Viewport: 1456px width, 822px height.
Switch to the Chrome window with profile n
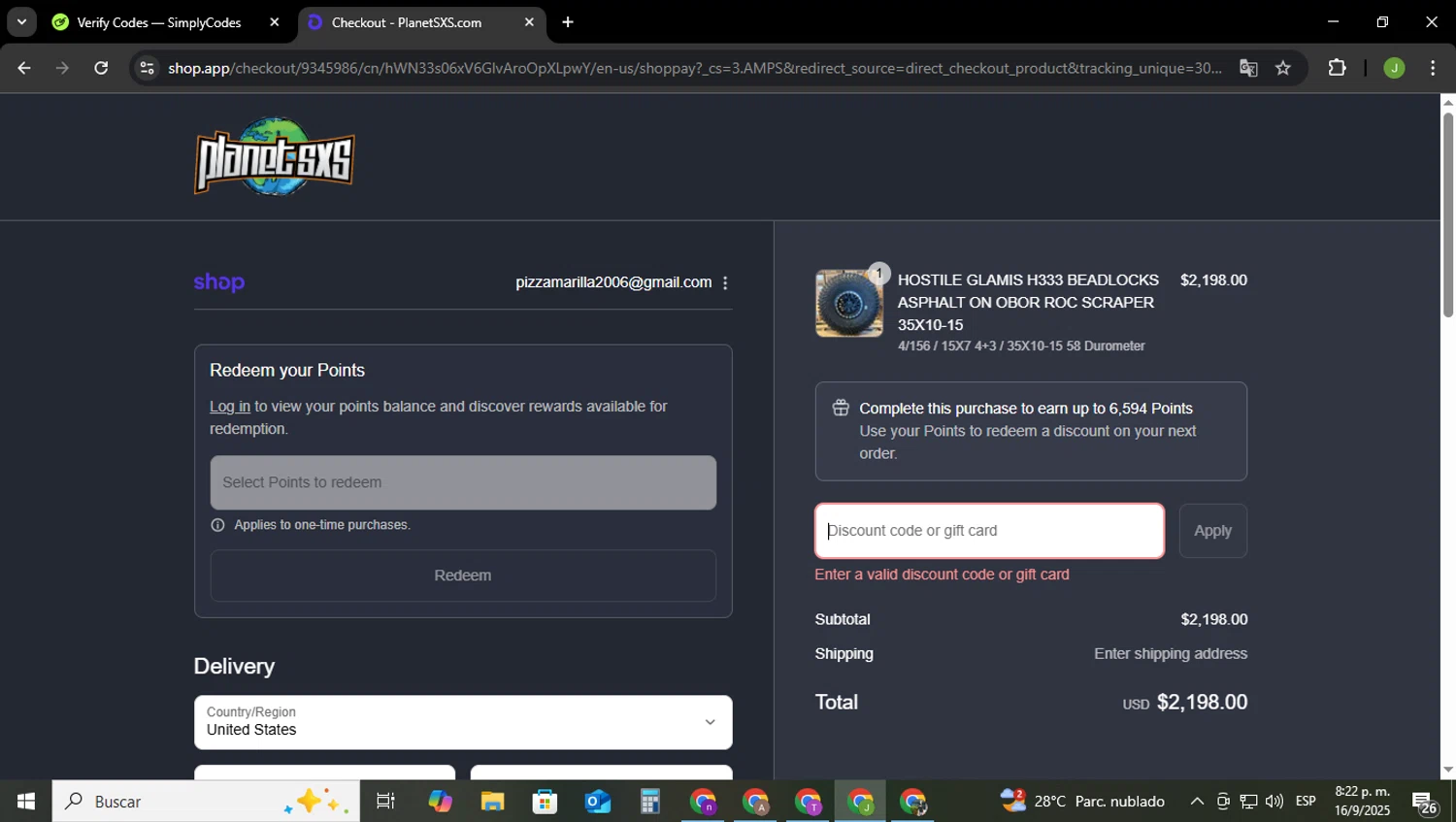(x=703, y=802)
